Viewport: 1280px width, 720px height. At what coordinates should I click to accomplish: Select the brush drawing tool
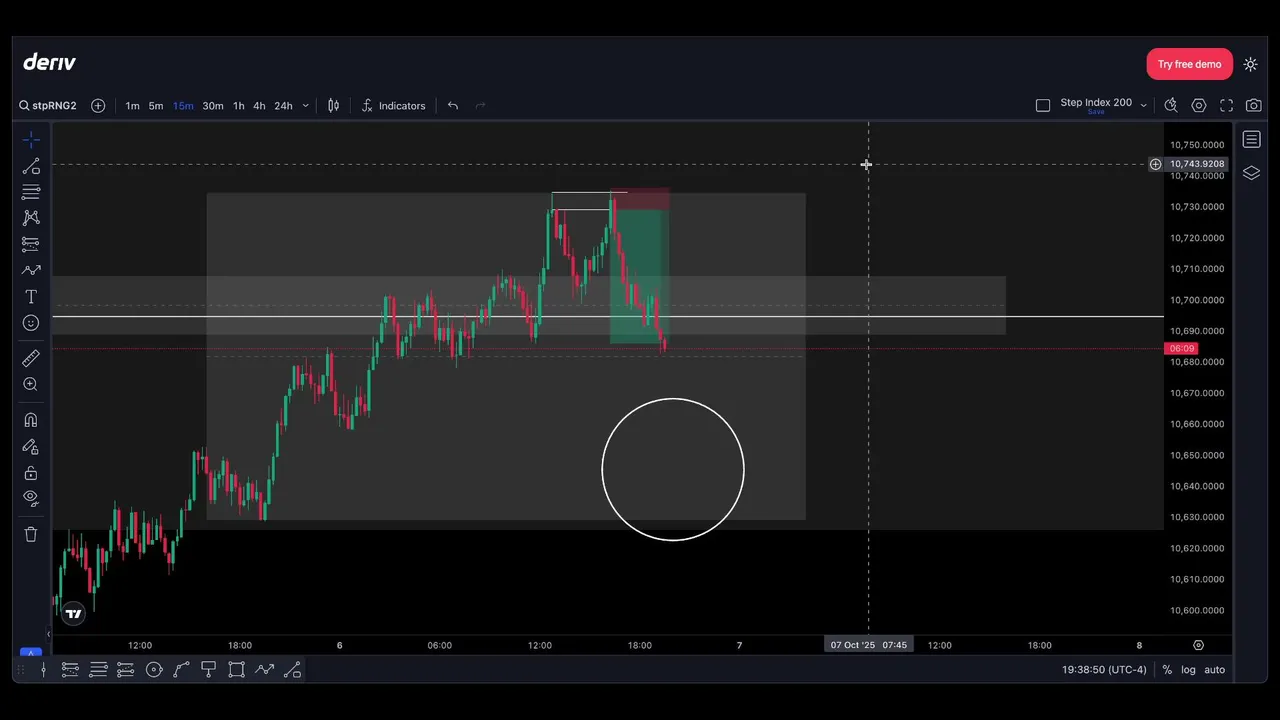(31, 270)
